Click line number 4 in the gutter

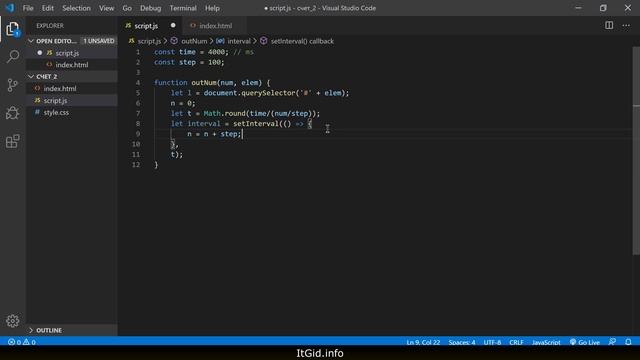click(x=138, y=82)
